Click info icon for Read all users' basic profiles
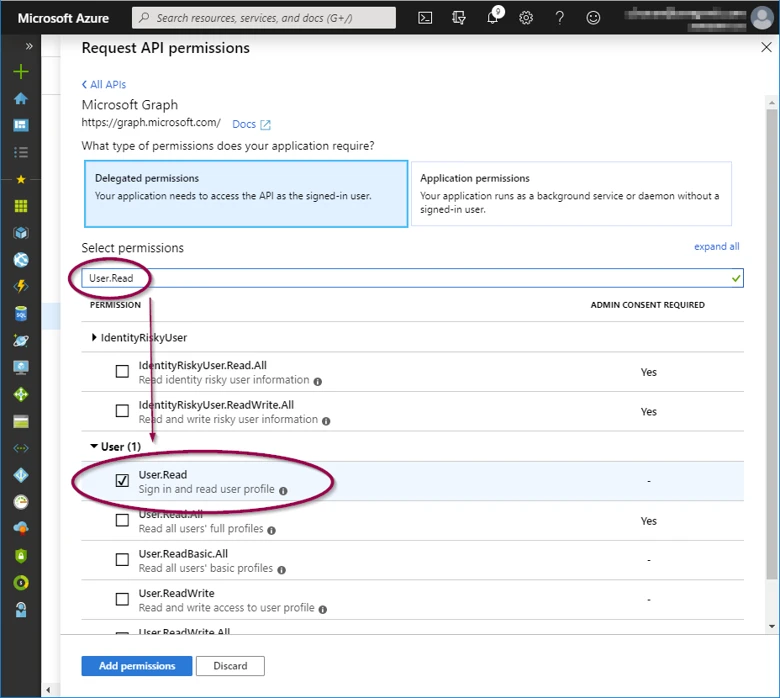 (282, 570)
